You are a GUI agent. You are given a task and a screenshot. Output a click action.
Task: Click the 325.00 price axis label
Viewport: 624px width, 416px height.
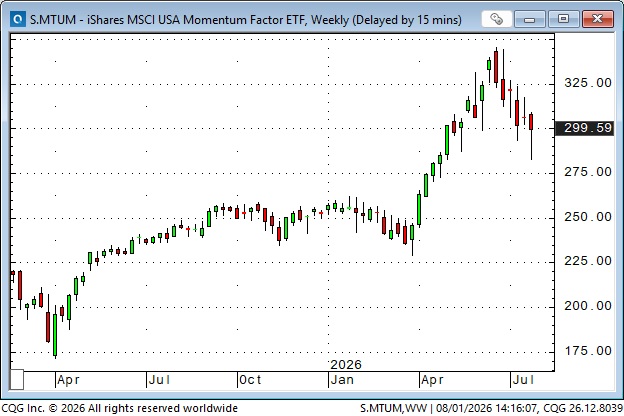point(588,83)
